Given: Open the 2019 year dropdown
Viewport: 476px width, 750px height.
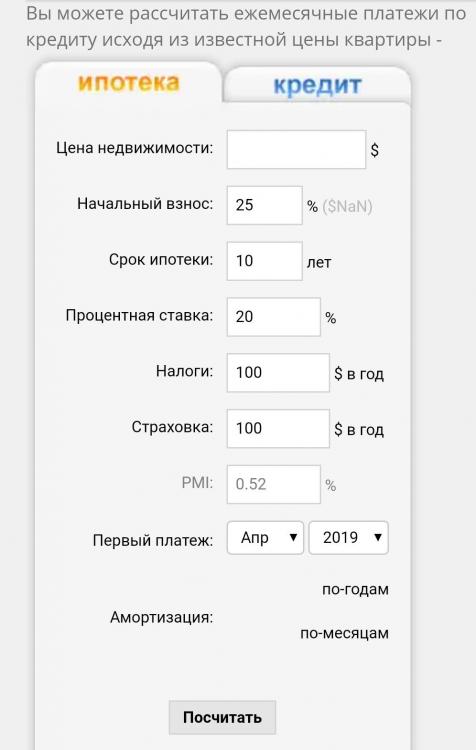Looking at the screenshot, I should (x=348, y=538).
